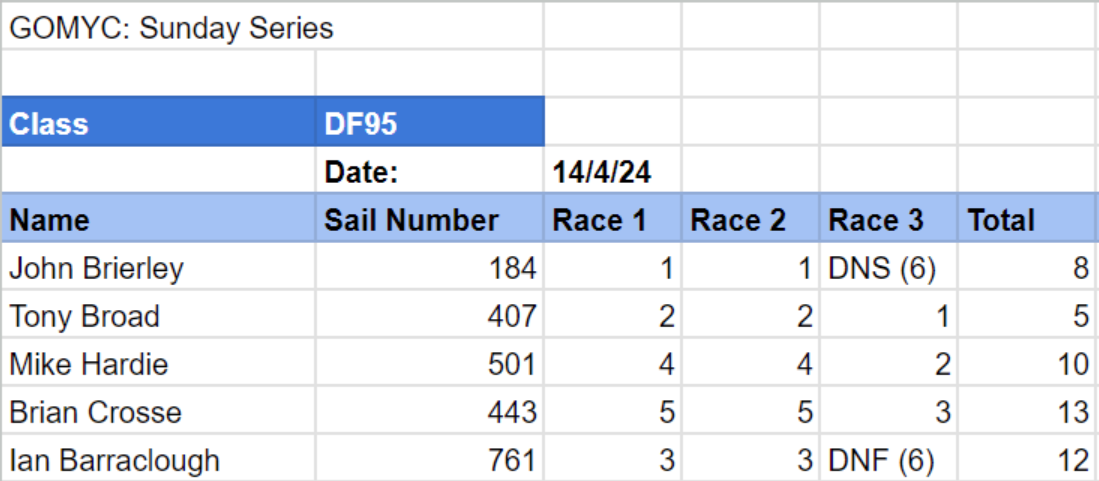This screenshot has height=481, width=1099.
Task: Select the GOMYC: Sunday Series title cell
Action: click(x=171, y=28)
